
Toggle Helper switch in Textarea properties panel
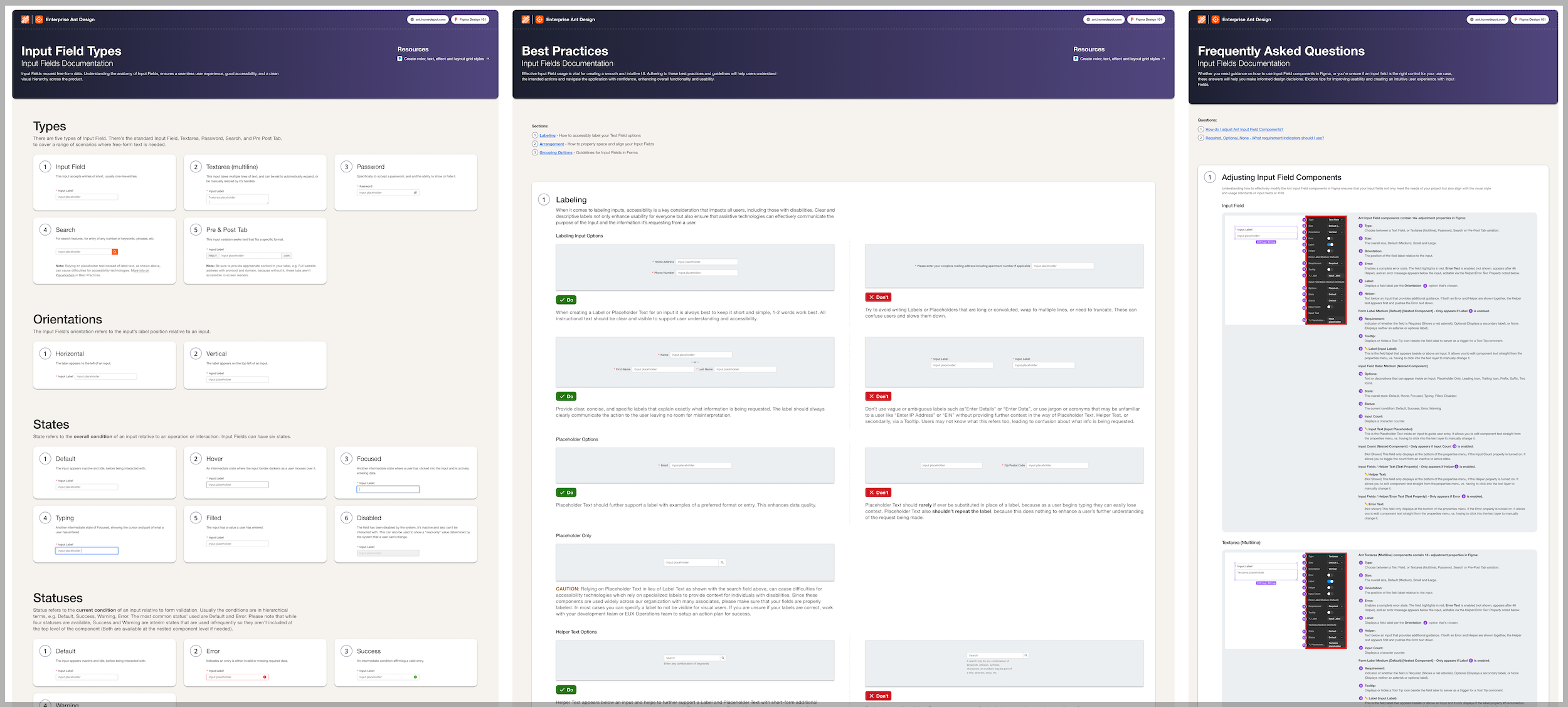coord(1330,588)
